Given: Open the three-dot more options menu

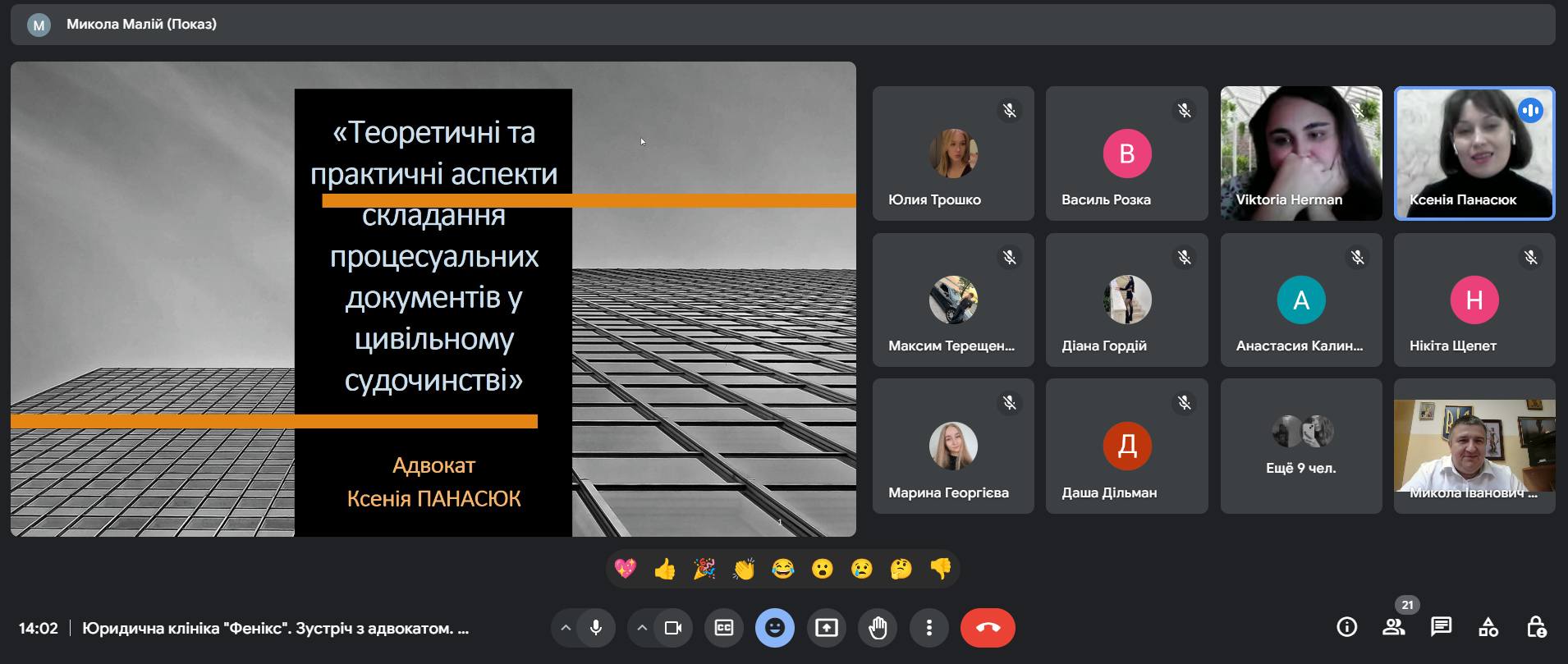Looking at the screenshot, I should click(928, 628).
